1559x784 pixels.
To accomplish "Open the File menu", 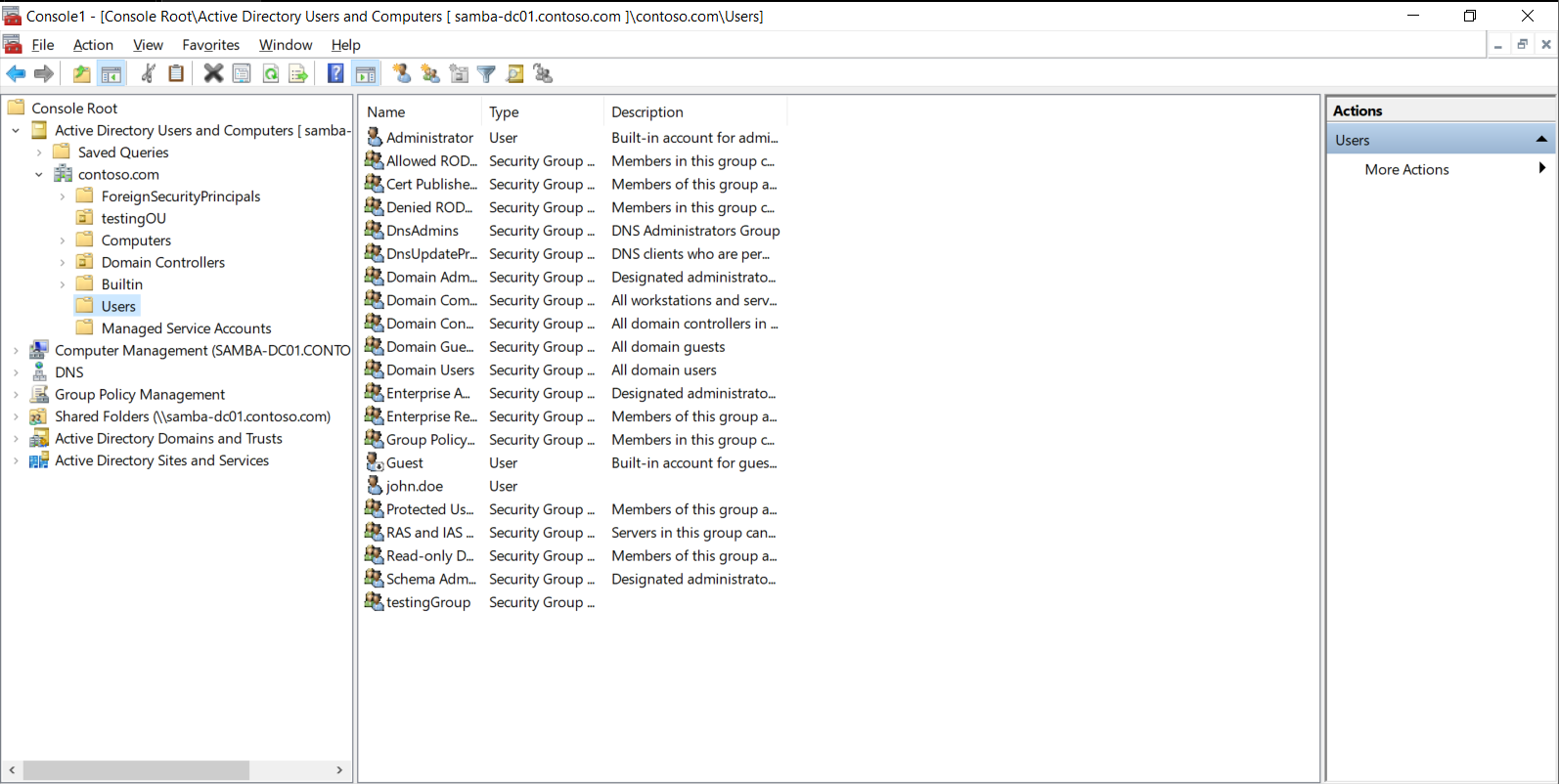I will click(x=42, y=45).
